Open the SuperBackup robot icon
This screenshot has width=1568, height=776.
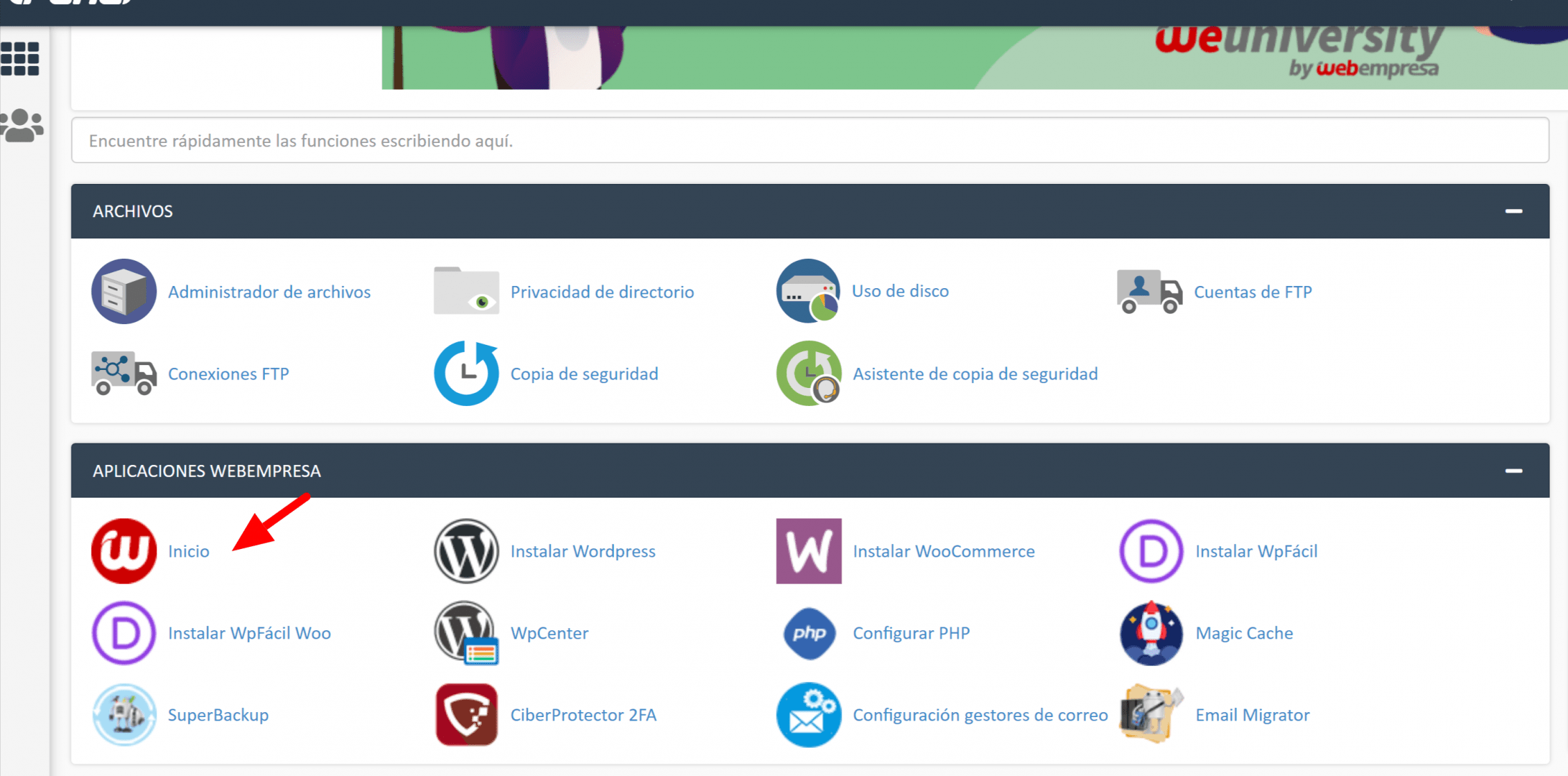click(124, 715)
